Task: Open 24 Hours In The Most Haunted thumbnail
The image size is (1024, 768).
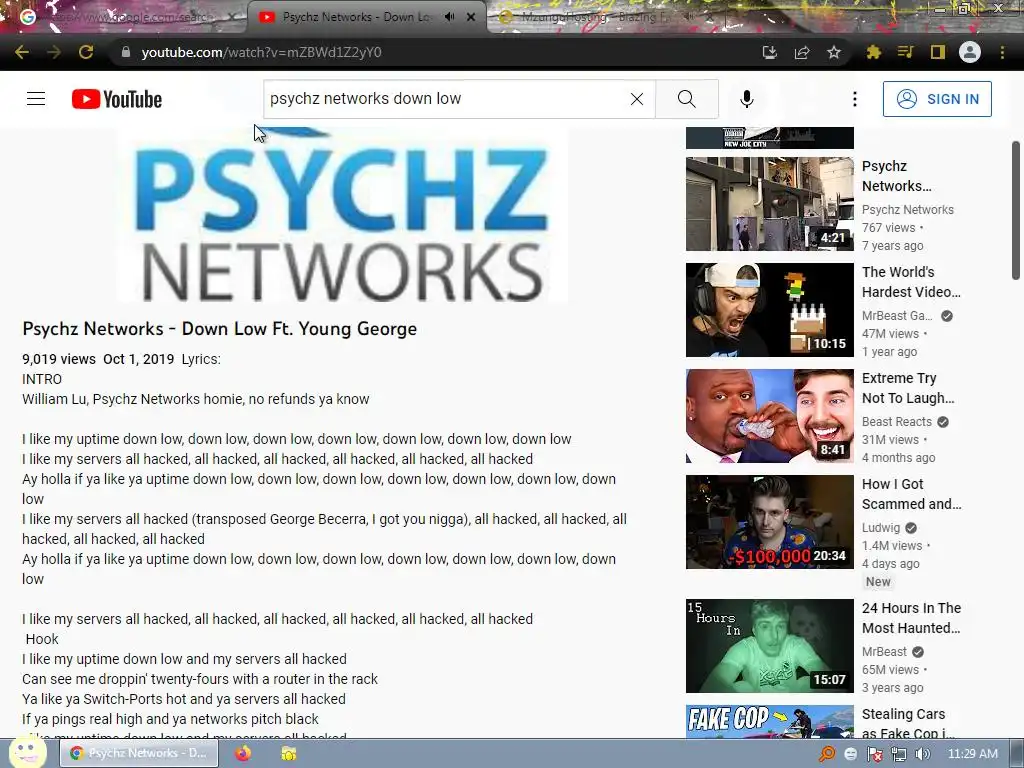Action: tap(769, 645)
